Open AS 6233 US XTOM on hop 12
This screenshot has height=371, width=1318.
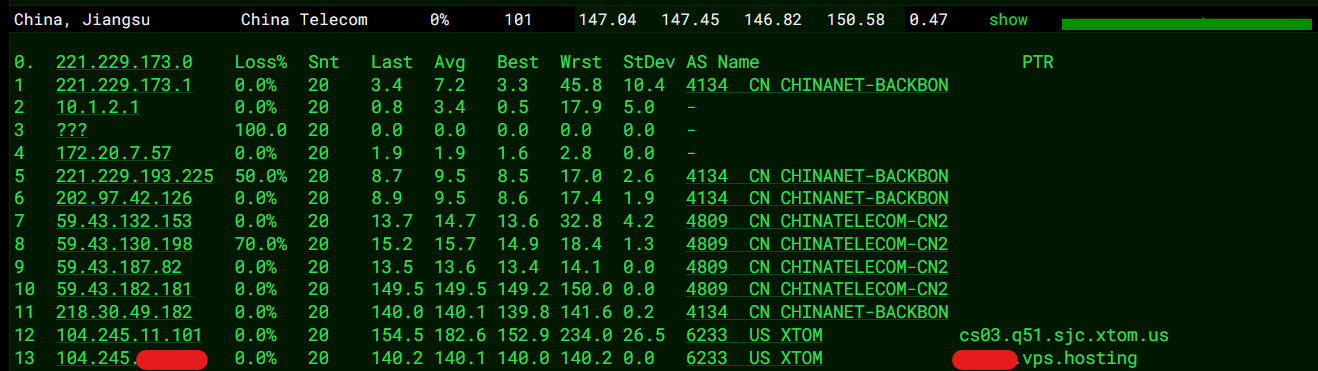point(754,335)
